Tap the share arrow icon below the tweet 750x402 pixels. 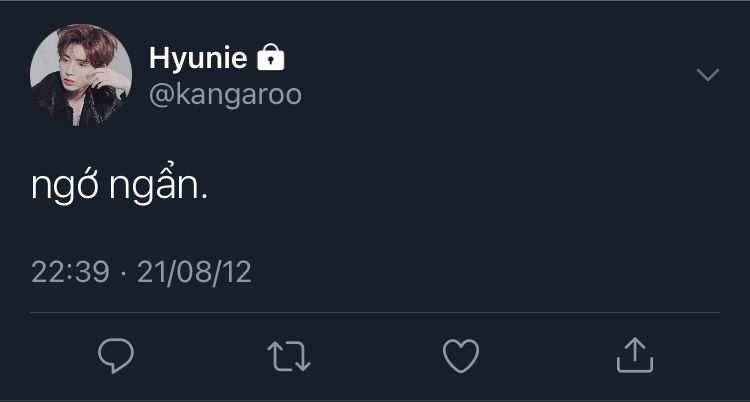(x=633, y=354)
